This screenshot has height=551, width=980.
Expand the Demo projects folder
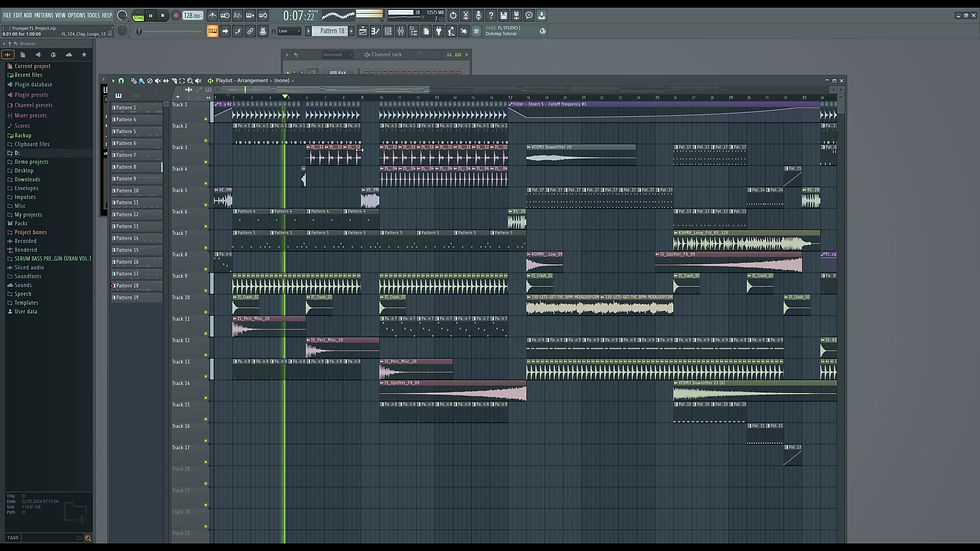point(31,162)
